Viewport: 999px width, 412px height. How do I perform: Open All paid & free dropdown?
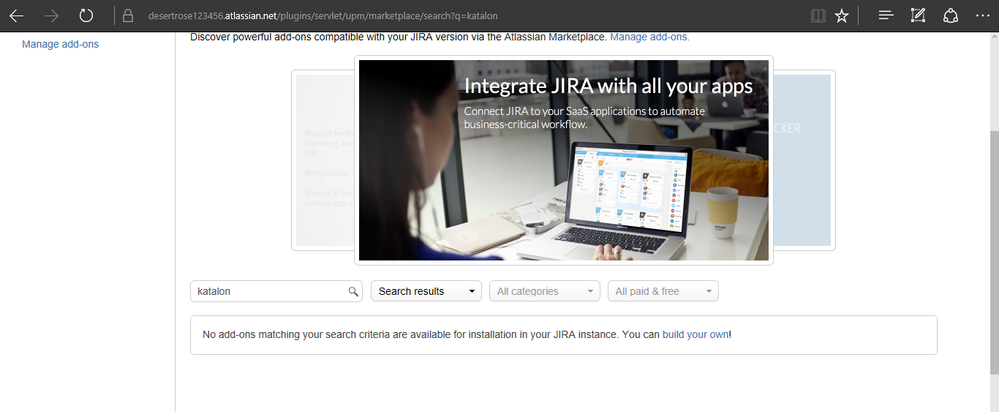(x=663, y=291)
